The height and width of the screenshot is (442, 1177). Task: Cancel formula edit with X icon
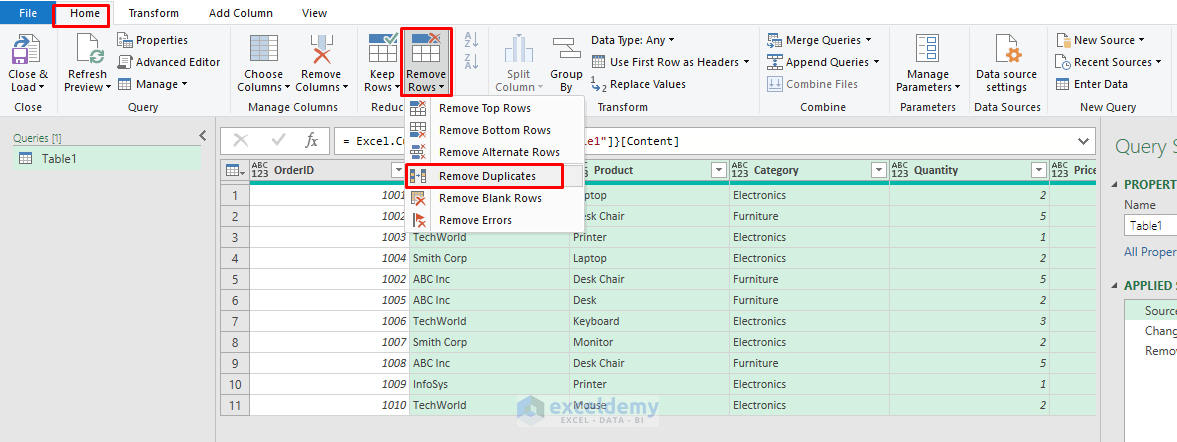241,140
